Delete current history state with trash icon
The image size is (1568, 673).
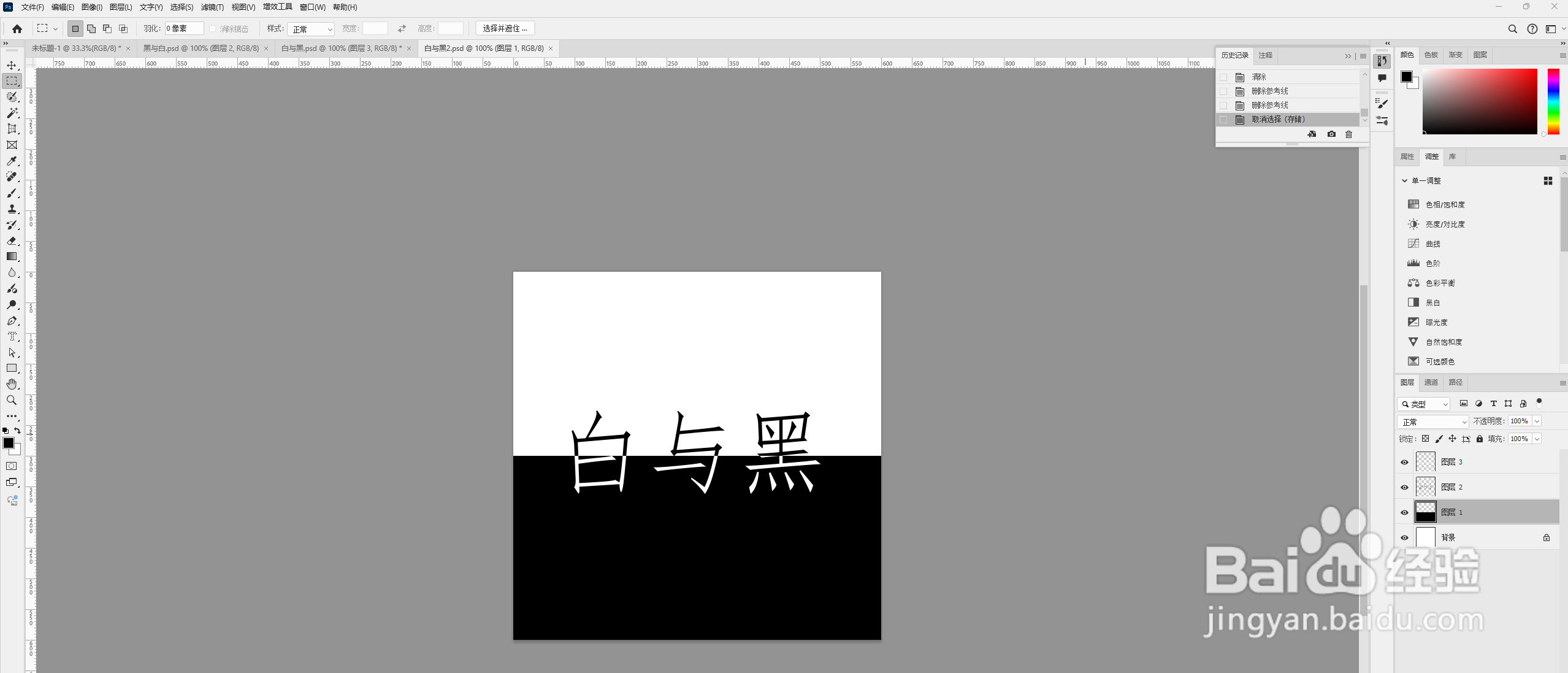point(1349,134)
